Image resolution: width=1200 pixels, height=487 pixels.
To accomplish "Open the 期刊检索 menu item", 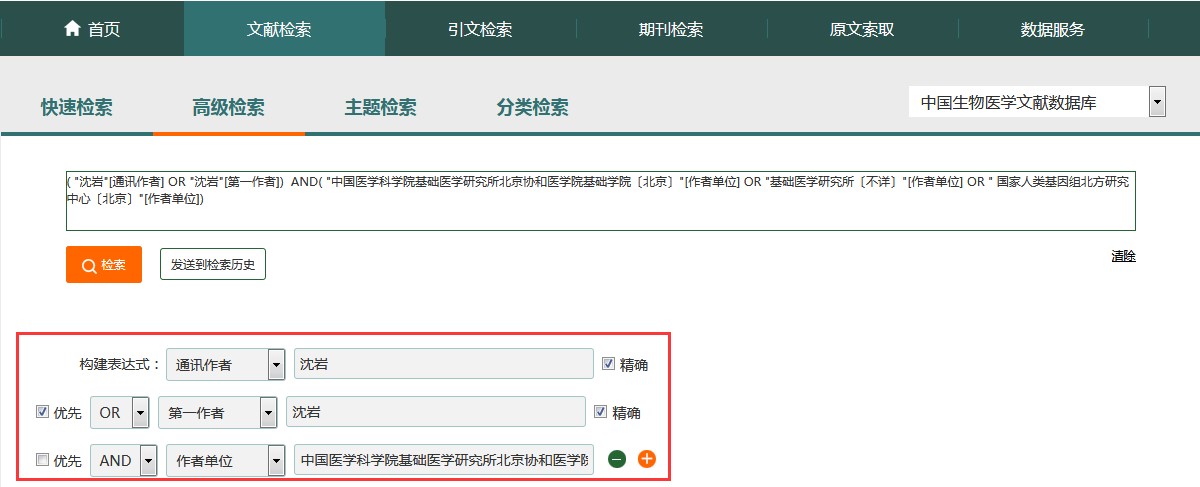I will coord(671,29).
